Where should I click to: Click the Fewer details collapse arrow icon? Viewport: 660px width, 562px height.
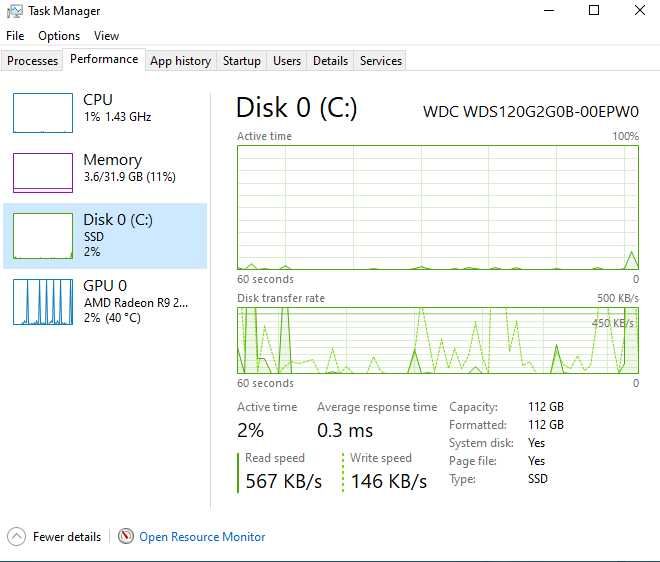tap(17, 537)
